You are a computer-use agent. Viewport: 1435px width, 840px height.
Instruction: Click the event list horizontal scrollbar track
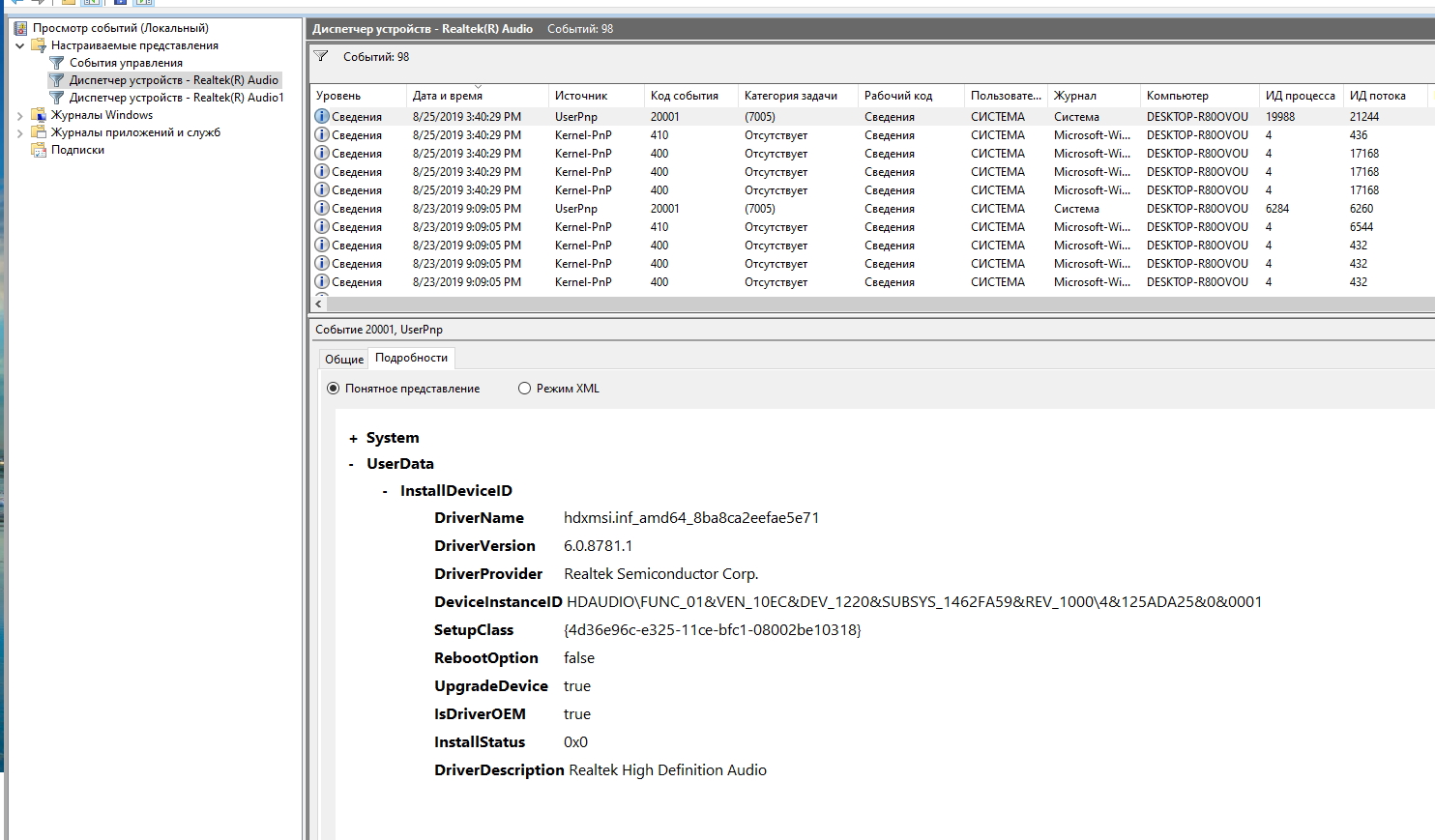pos(880,304)
